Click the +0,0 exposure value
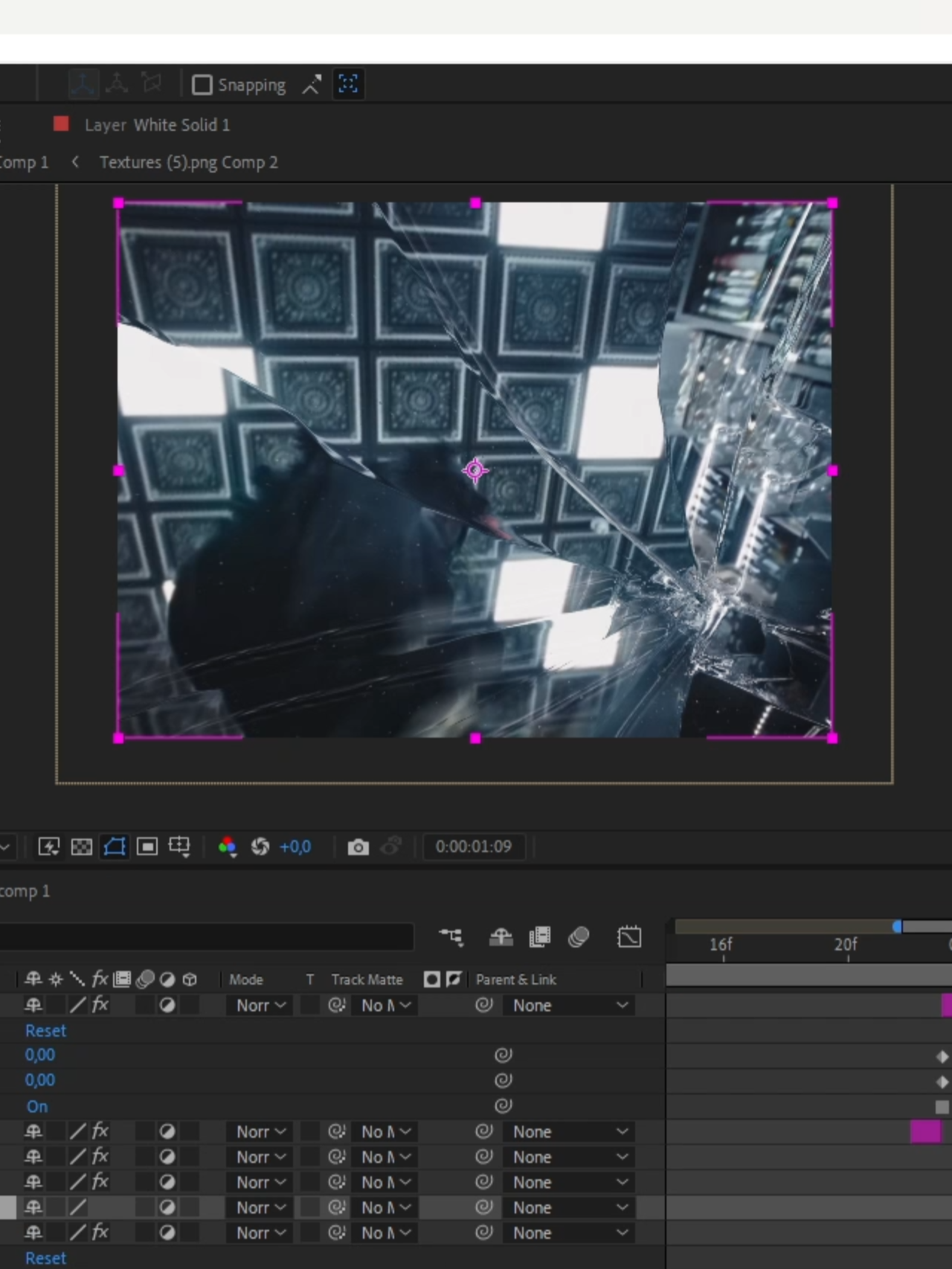952x1269 pixels. point(295,846)
